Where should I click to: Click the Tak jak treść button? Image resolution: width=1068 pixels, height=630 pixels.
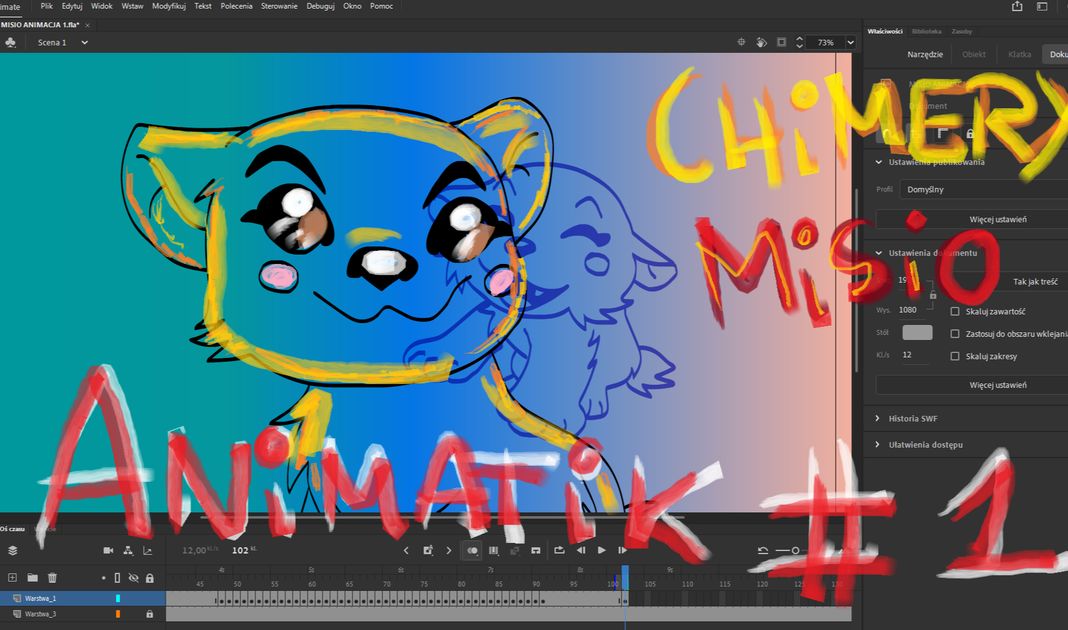[1035, 283]
